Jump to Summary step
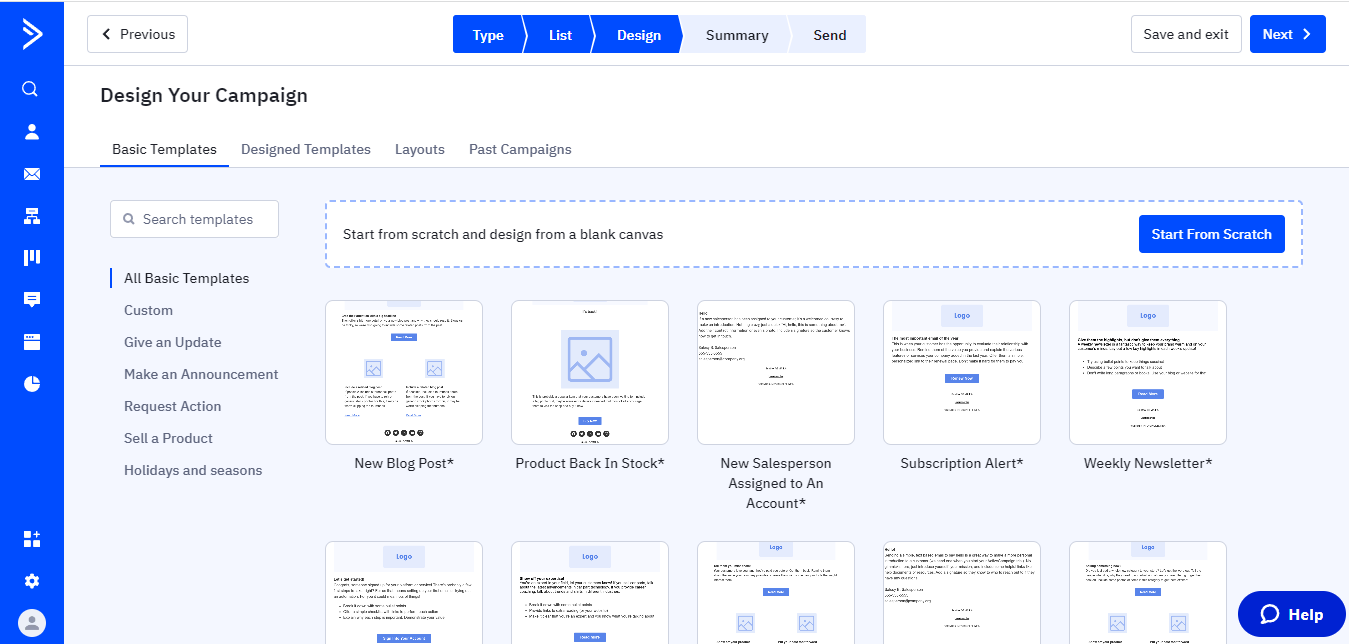 click(x=737, y=35)
